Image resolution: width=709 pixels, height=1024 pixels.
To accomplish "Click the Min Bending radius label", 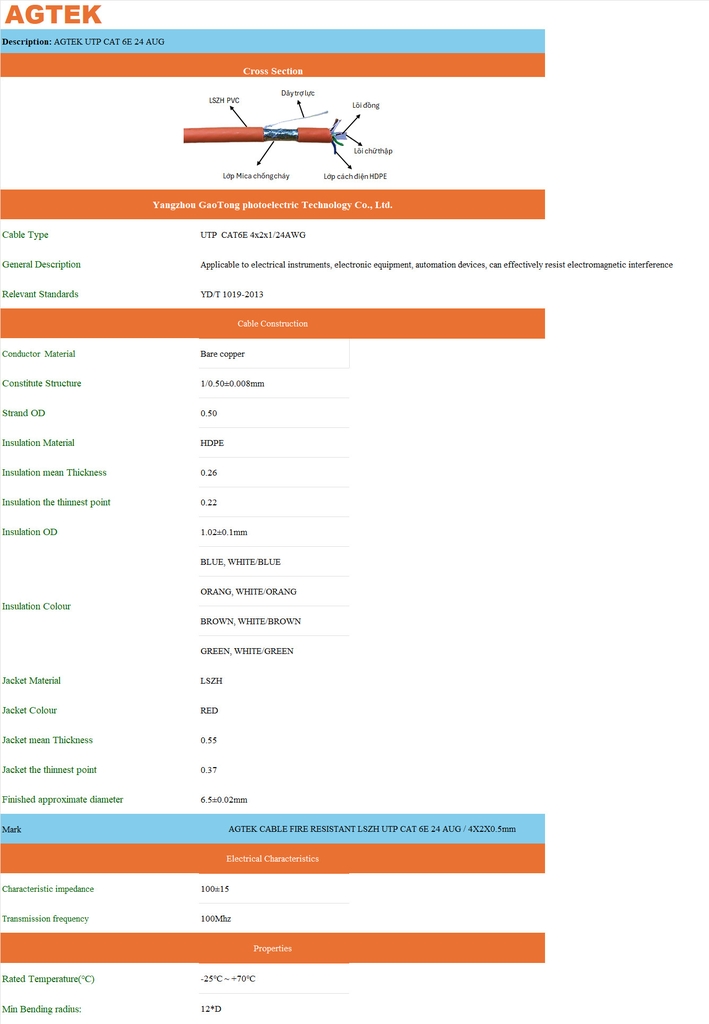I will (x=42, y=1009).
